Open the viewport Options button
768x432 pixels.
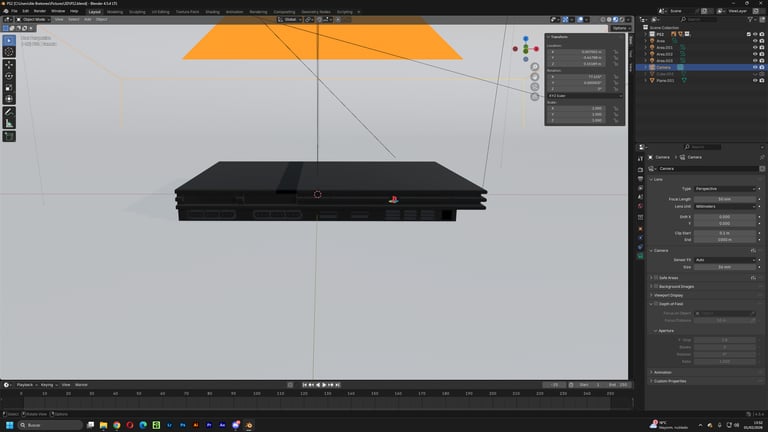[620, 28]
